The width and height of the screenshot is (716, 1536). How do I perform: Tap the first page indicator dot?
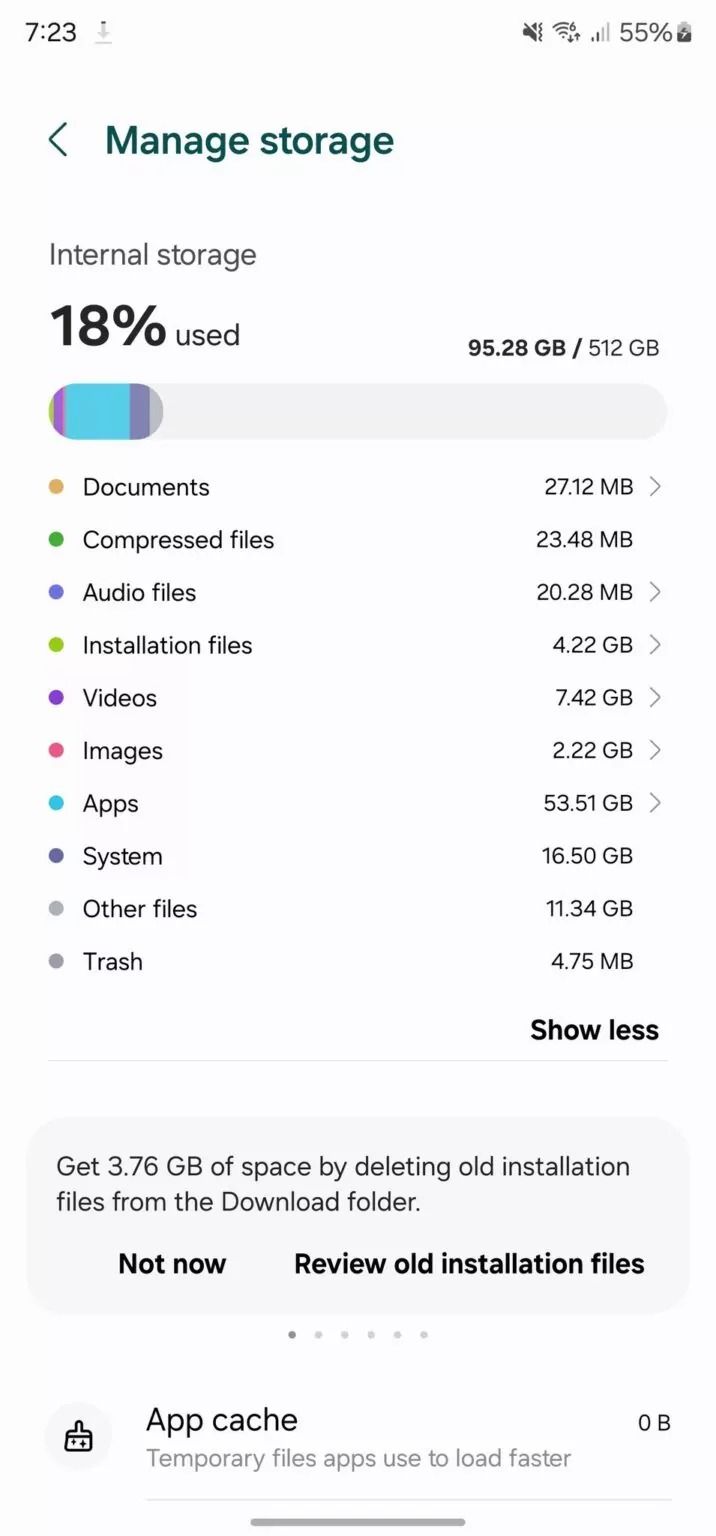(x=292, y=1334)
